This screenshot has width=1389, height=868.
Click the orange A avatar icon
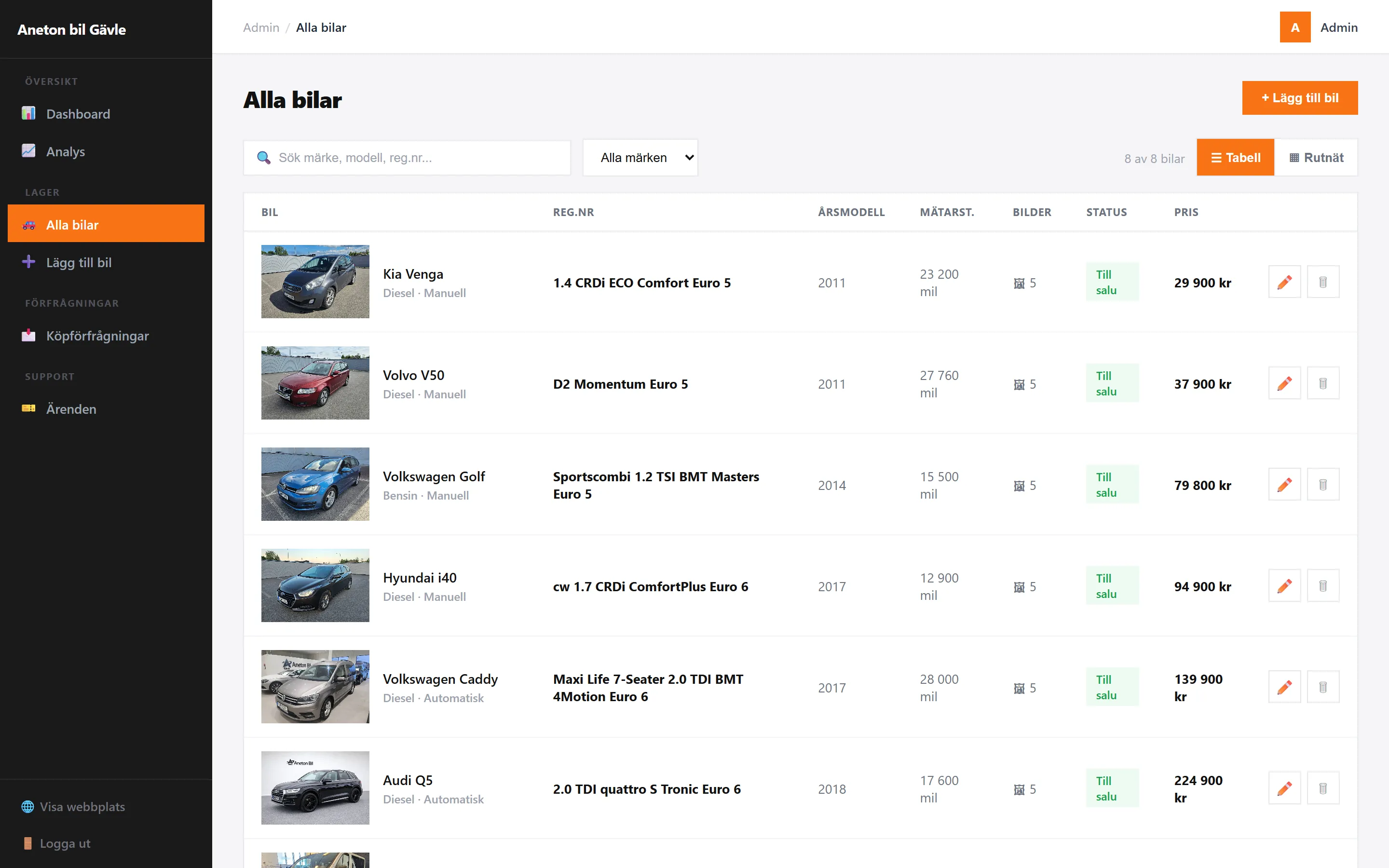point(1295,27)
